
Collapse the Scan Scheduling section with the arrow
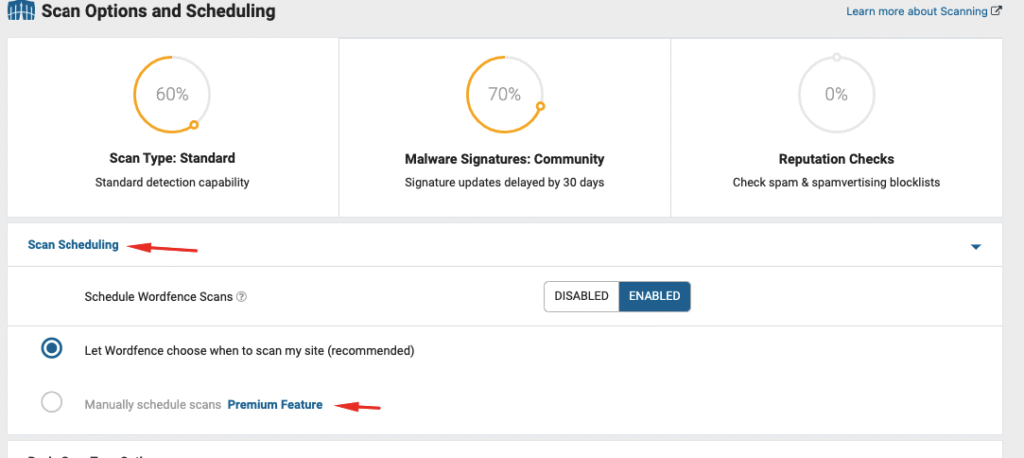tap(976, 247)
